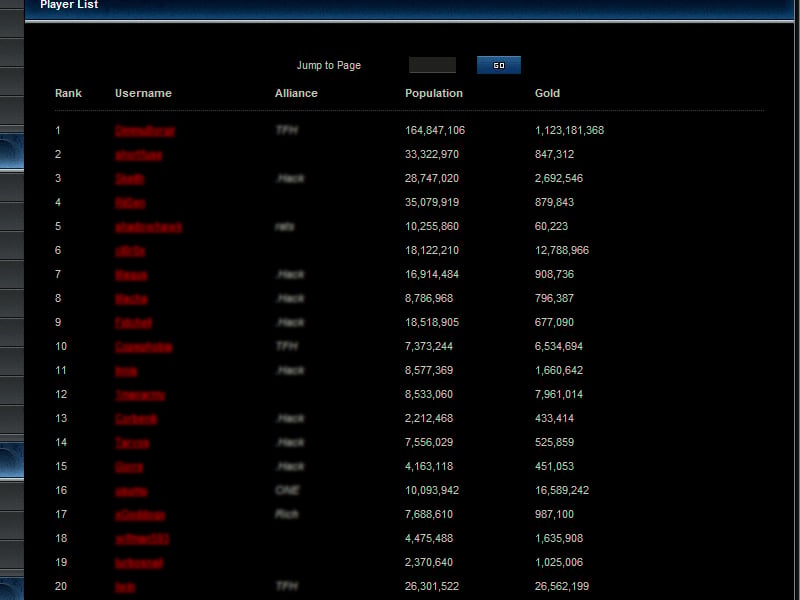
Task: Open the username link in rank 2 row
Action: point(139,155)
